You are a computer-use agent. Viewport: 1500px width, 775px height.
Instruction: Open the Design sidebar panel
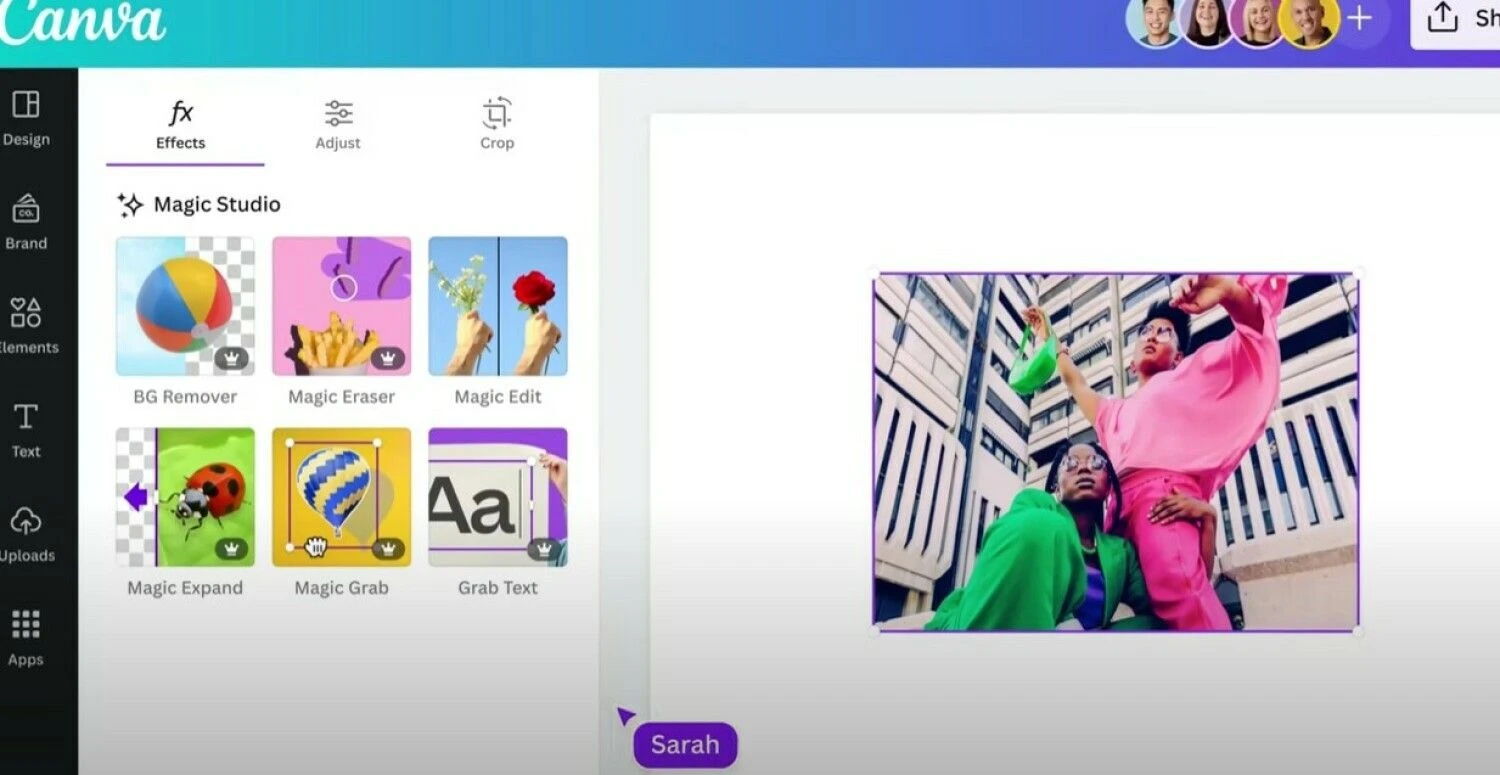coord(26,117)
